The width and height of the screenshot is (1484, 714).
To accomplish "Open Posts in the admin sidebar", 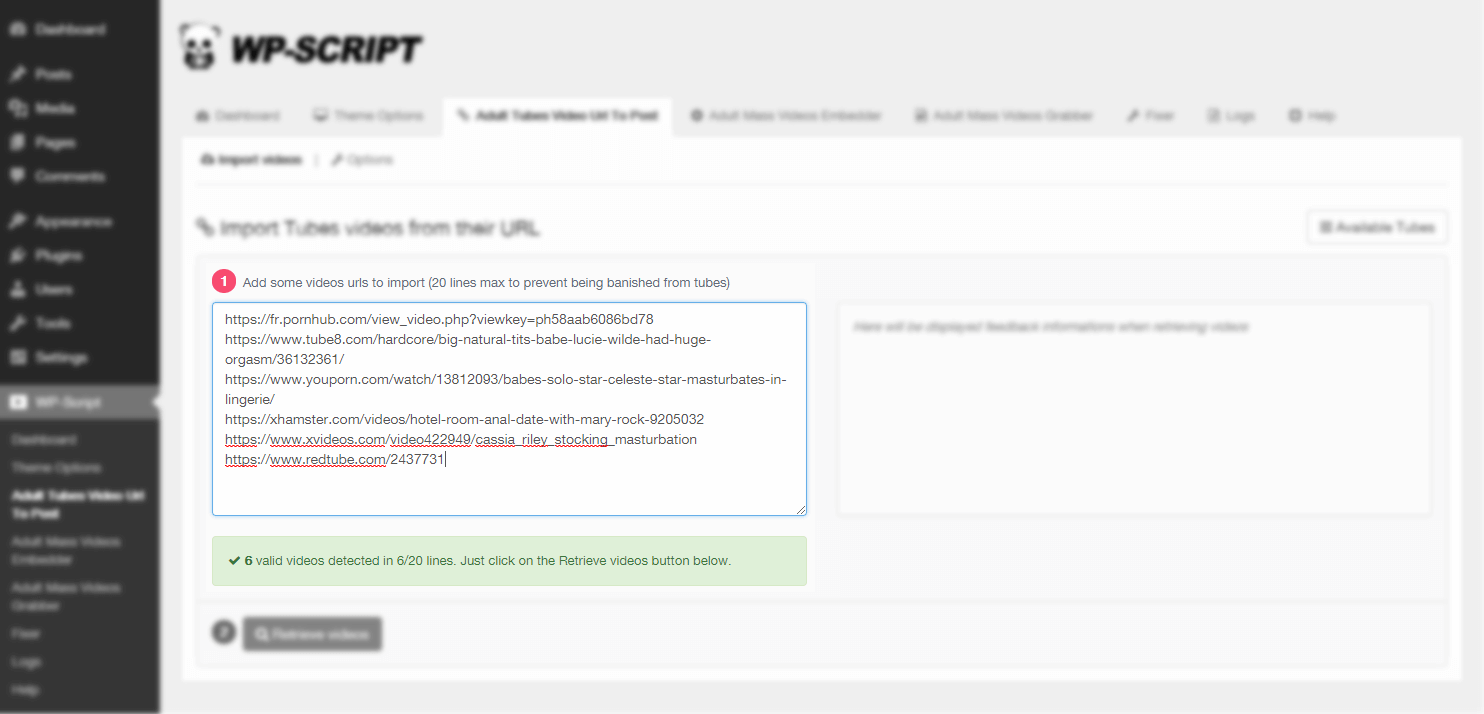I will click(54, 74).
